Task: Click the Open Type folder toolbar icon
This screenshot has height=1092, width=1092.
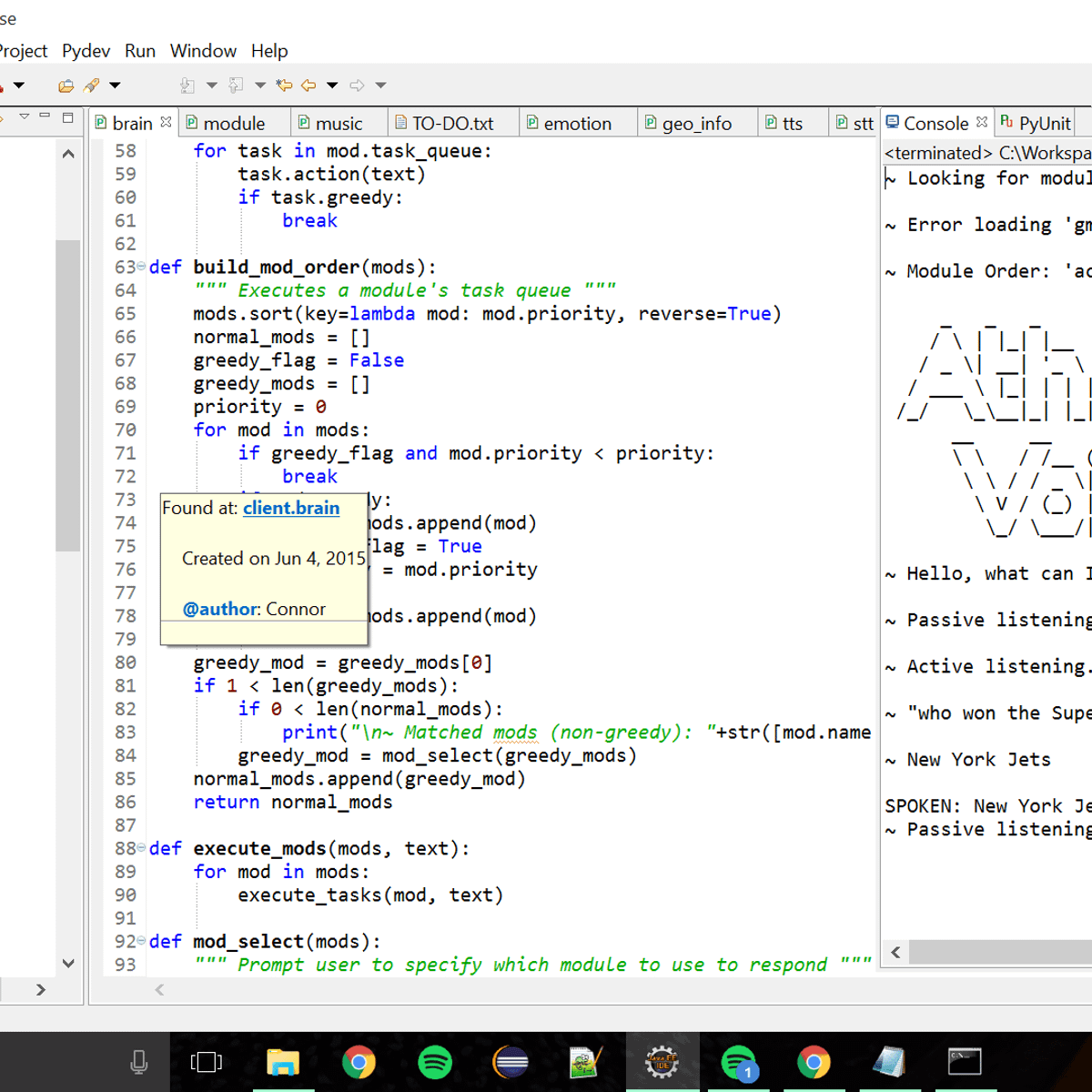Action: (x=66, y=86)
